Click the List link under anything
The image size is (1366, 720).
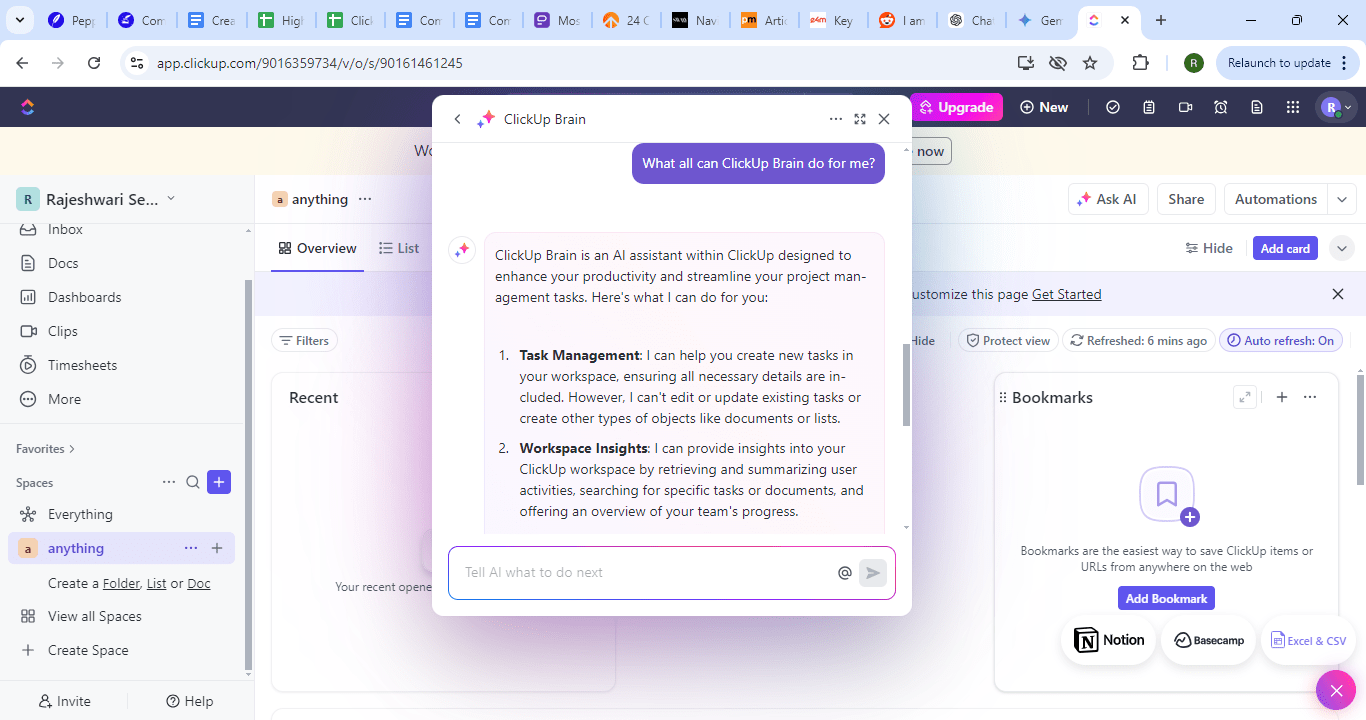pos(157,583)
